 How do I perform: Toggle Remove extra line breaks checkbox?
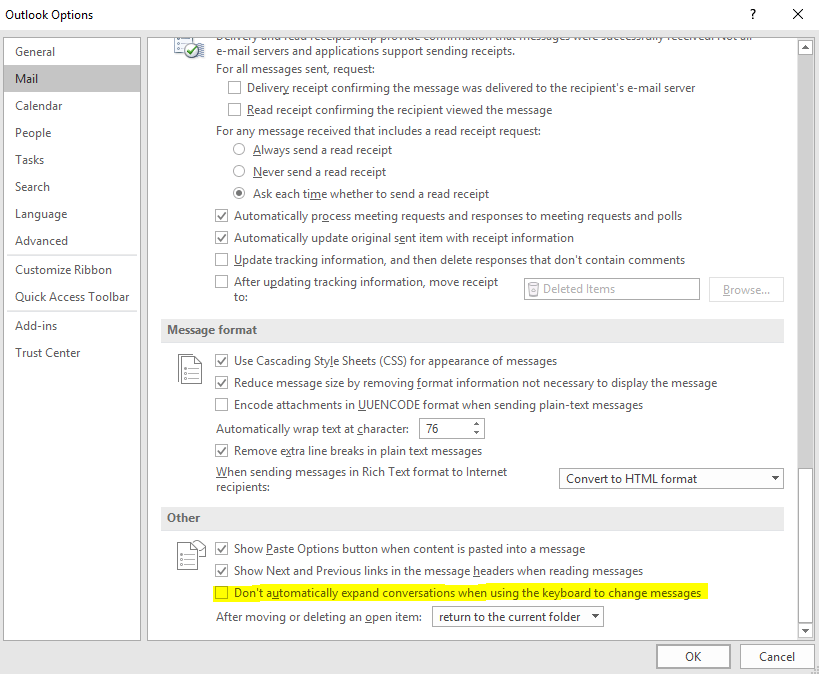click(x=221, y=451)
